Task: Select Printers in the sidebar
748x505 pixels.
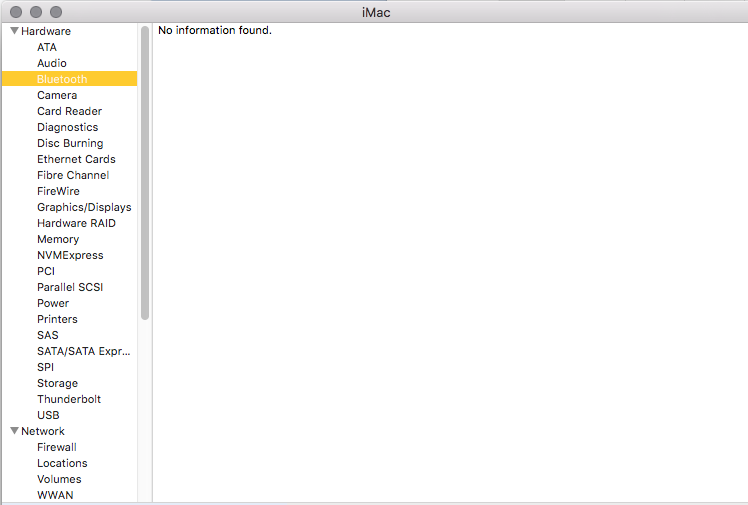Action: (57, 319)
